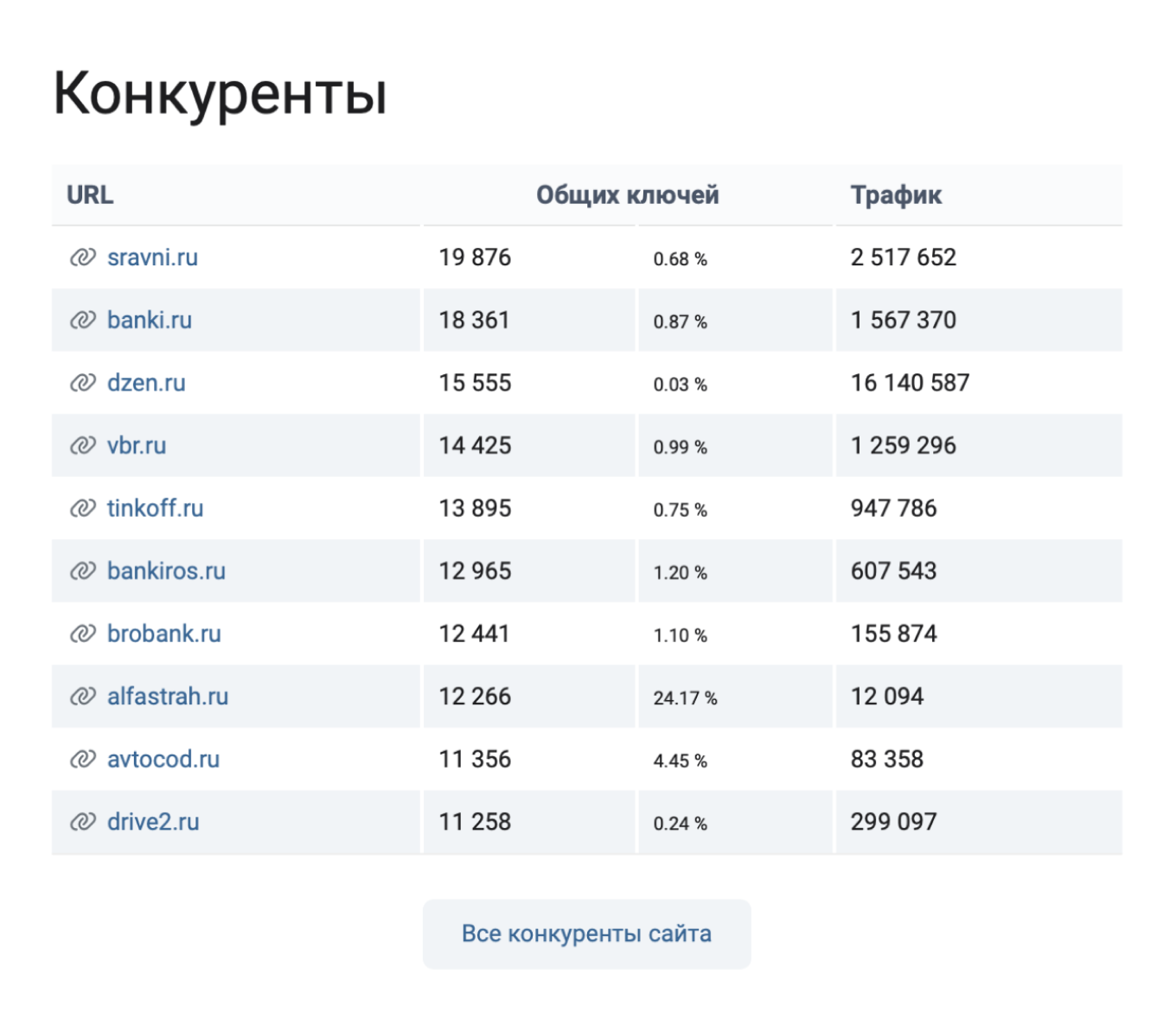Screen dimensions: 1176x1019
Task: Click the 'URL' column header
Action: tap(90, 194)
